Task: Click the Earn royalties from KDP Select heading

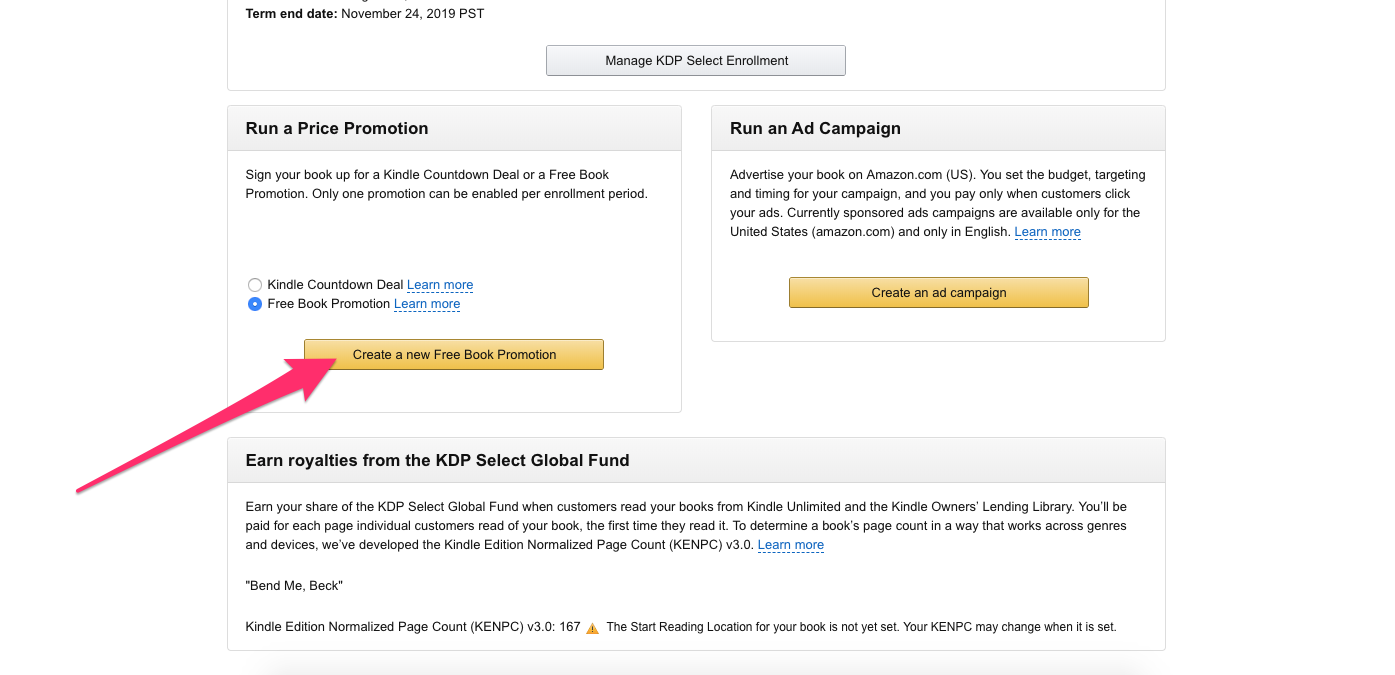Action: [438, 461]
